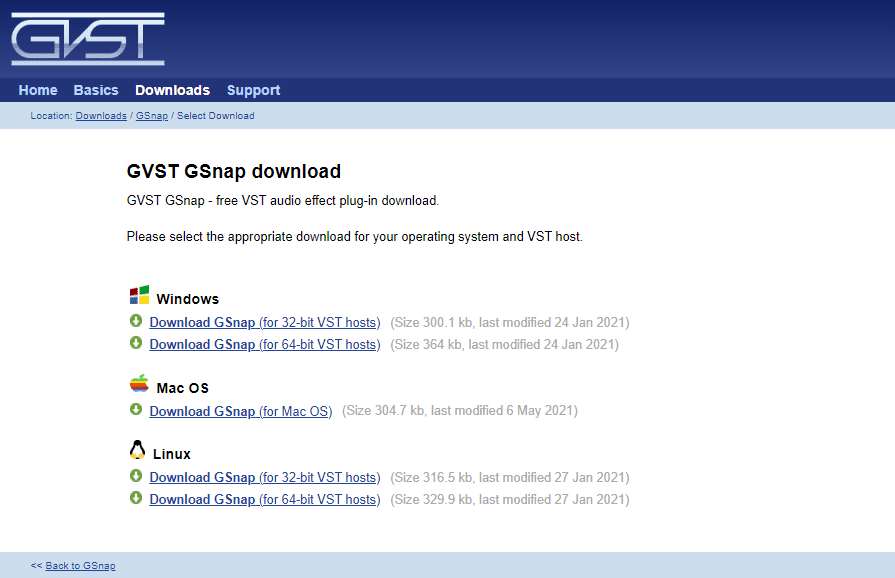The image size is (895, 578).
Task: Open the Support menu item
Action: 253,90
